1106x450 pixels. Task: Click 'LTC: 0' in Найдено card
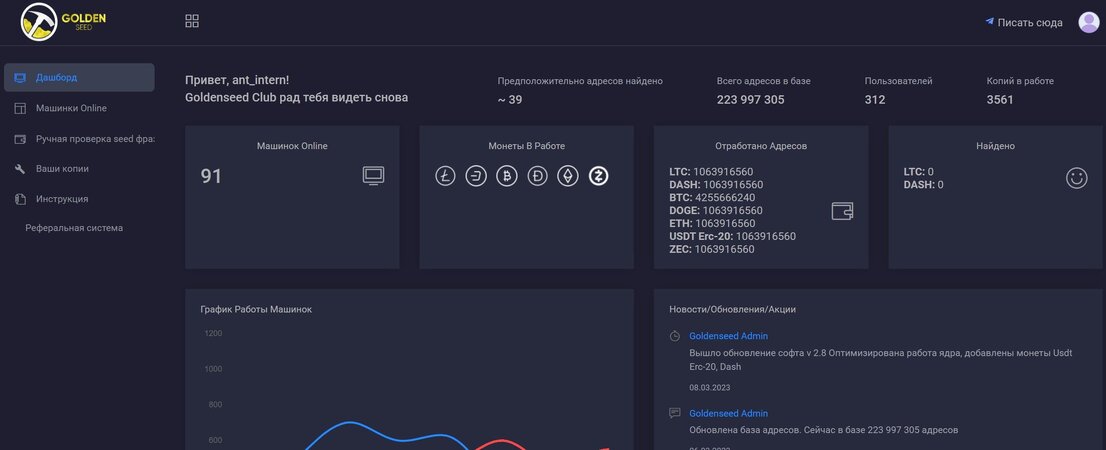(x=918, y=171)
